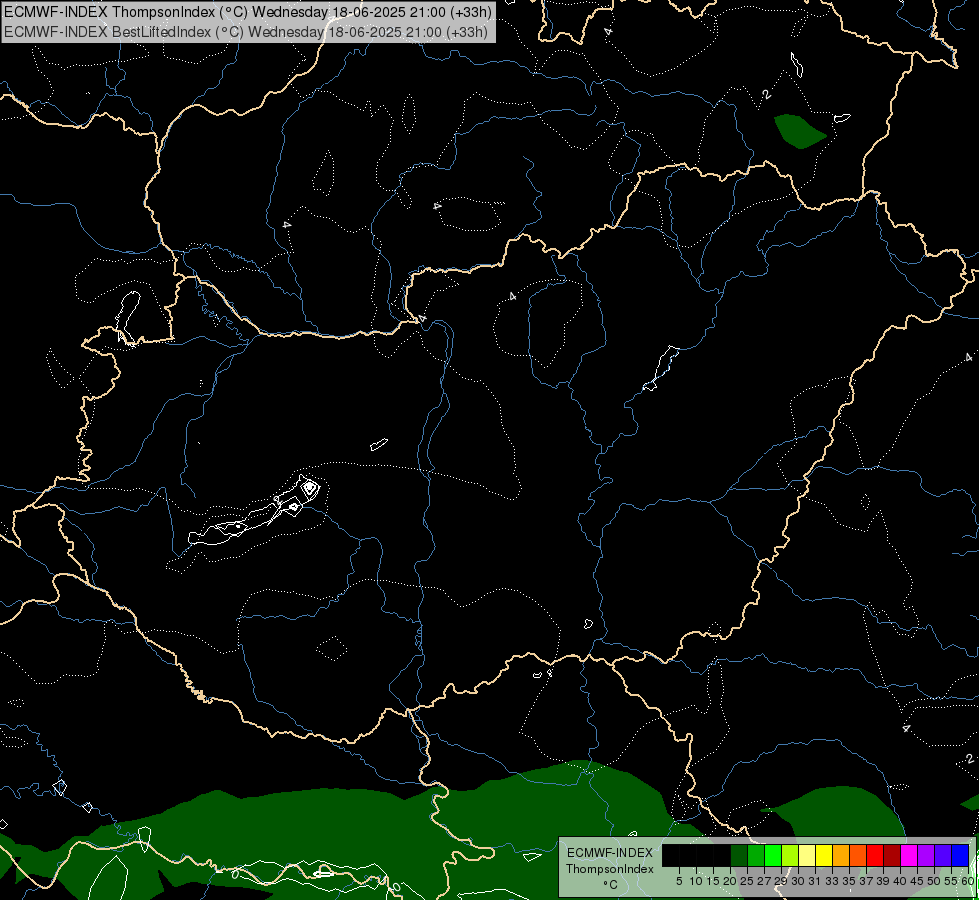Click the blue 55–60 legend swatch

click(960, 855)
